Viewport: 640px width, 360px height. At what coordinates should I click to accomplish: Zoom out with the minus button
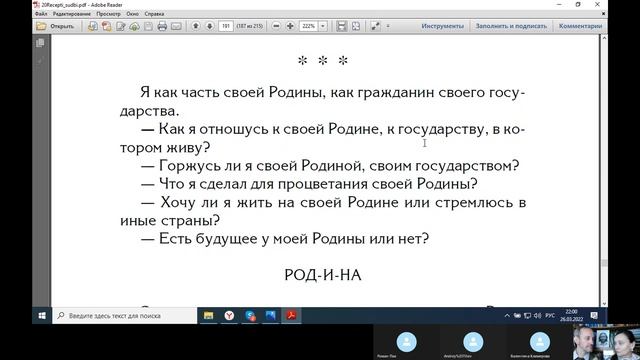tap(276, 26)
